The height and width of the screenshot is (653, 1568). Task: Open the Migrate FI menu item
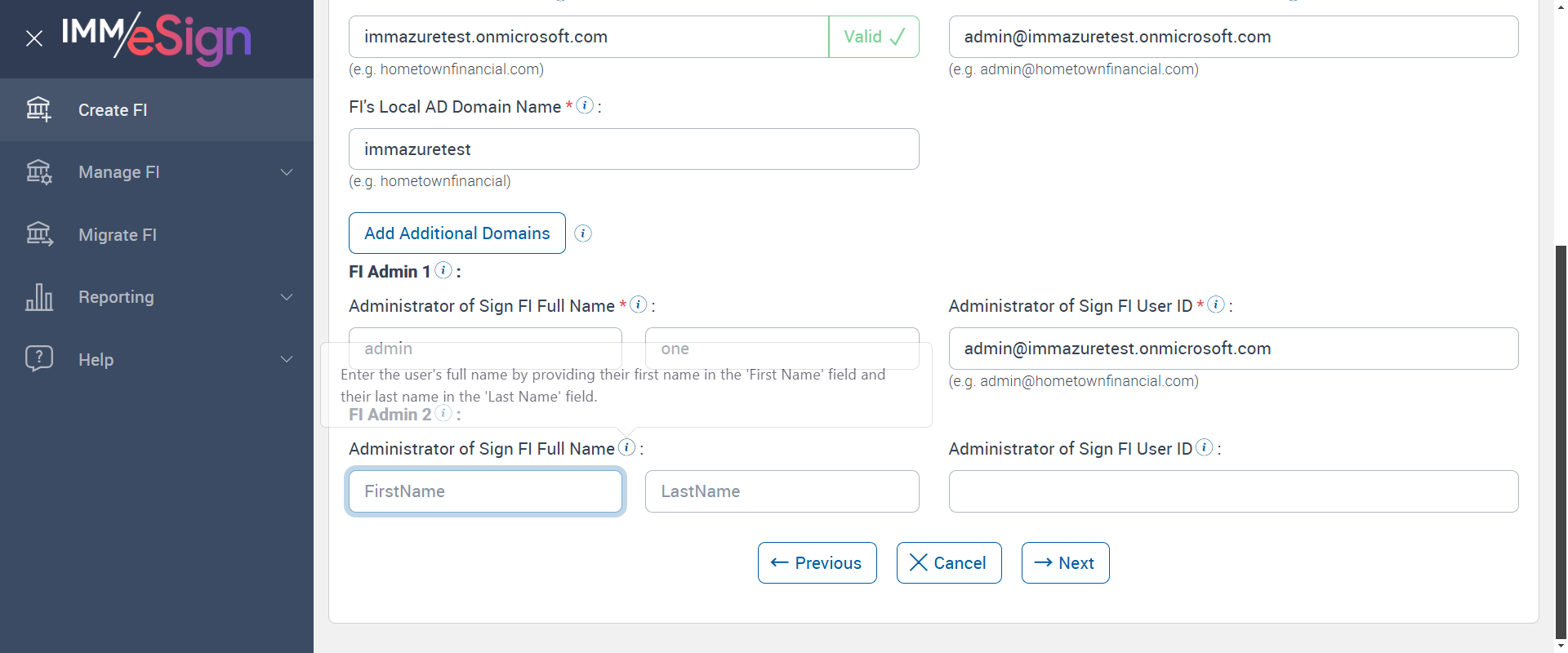[118, 235]
